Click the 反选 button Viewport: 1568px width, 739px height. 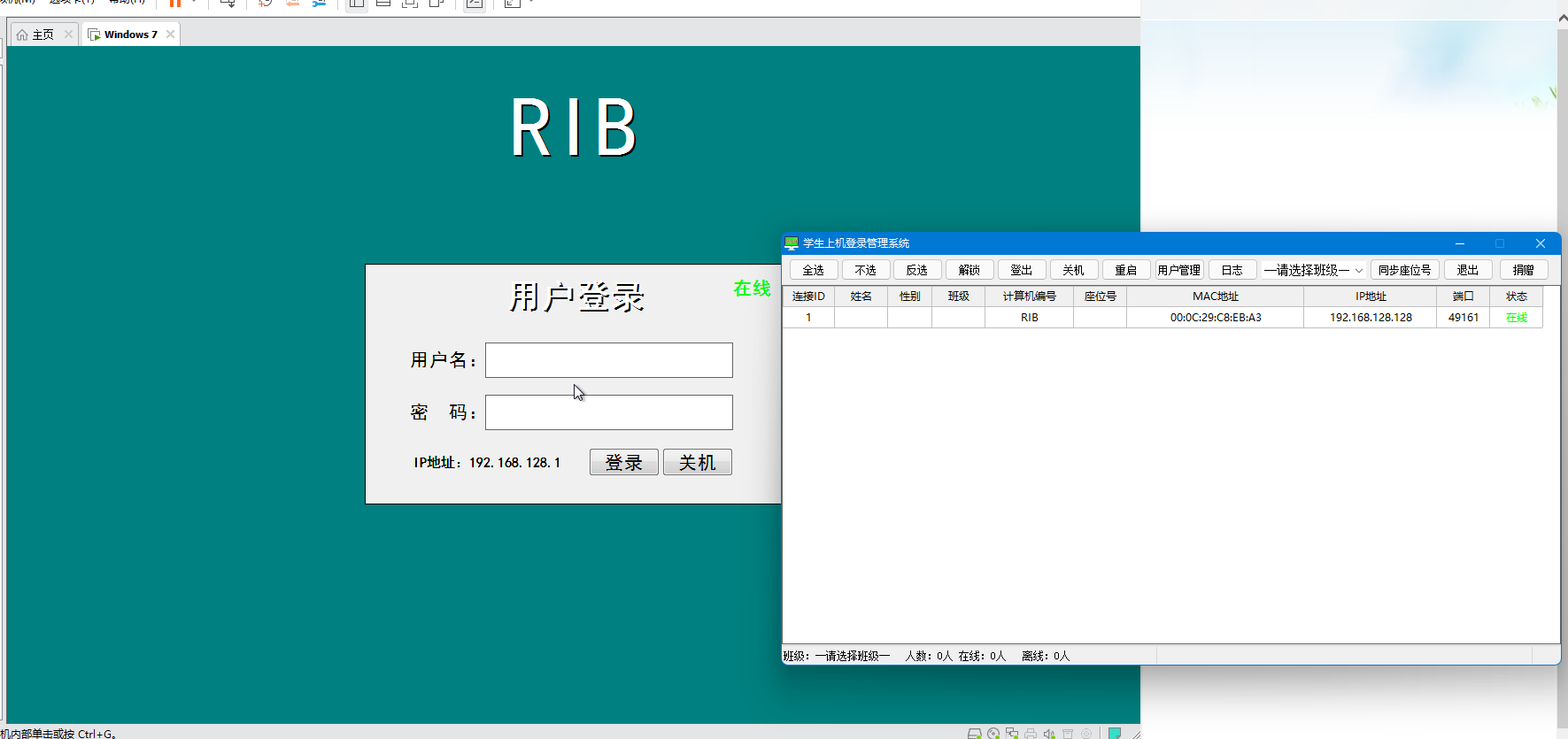[917, 270]
